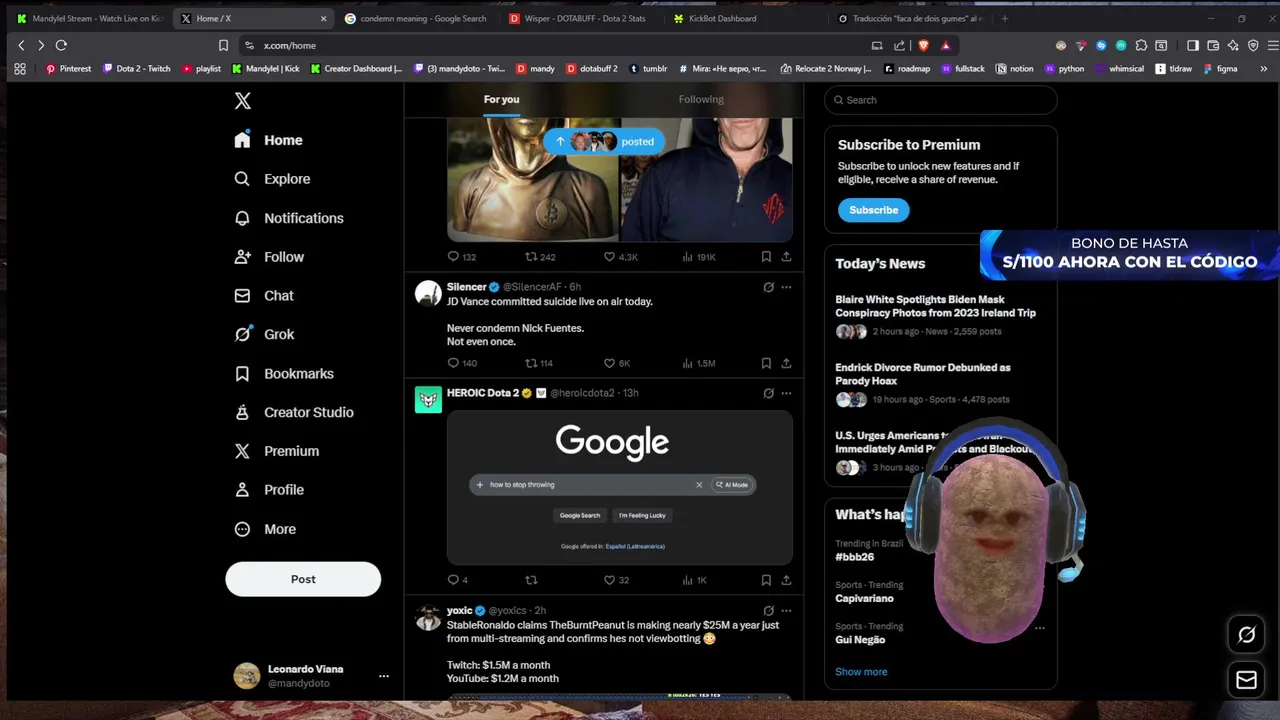Screen dimensions: 1280x720
Task: Open Creator Studio in the sidebar
Action: click(x=293, y=412)
